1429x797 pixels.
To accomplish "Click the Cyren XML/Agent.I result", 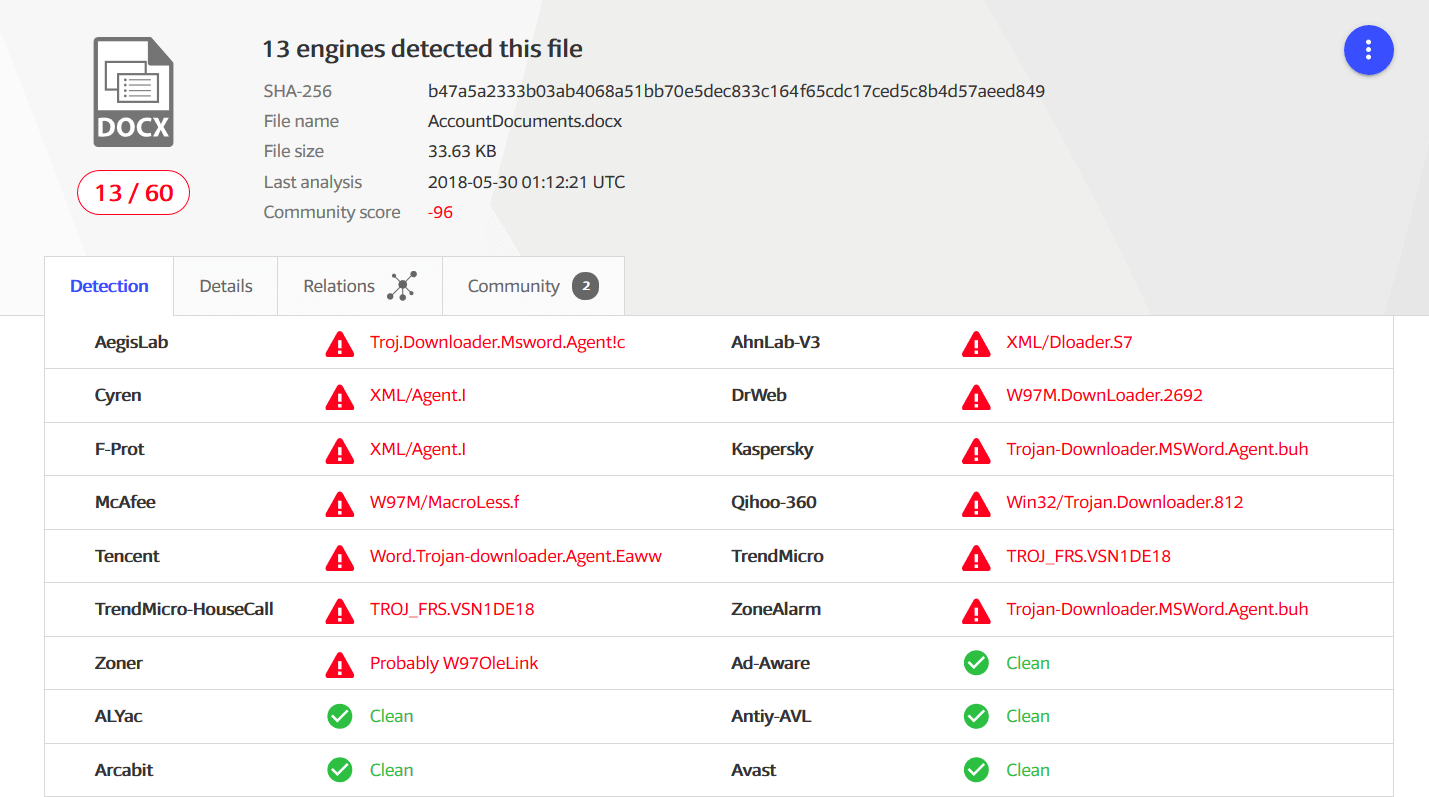I will [x=418, y=395].
